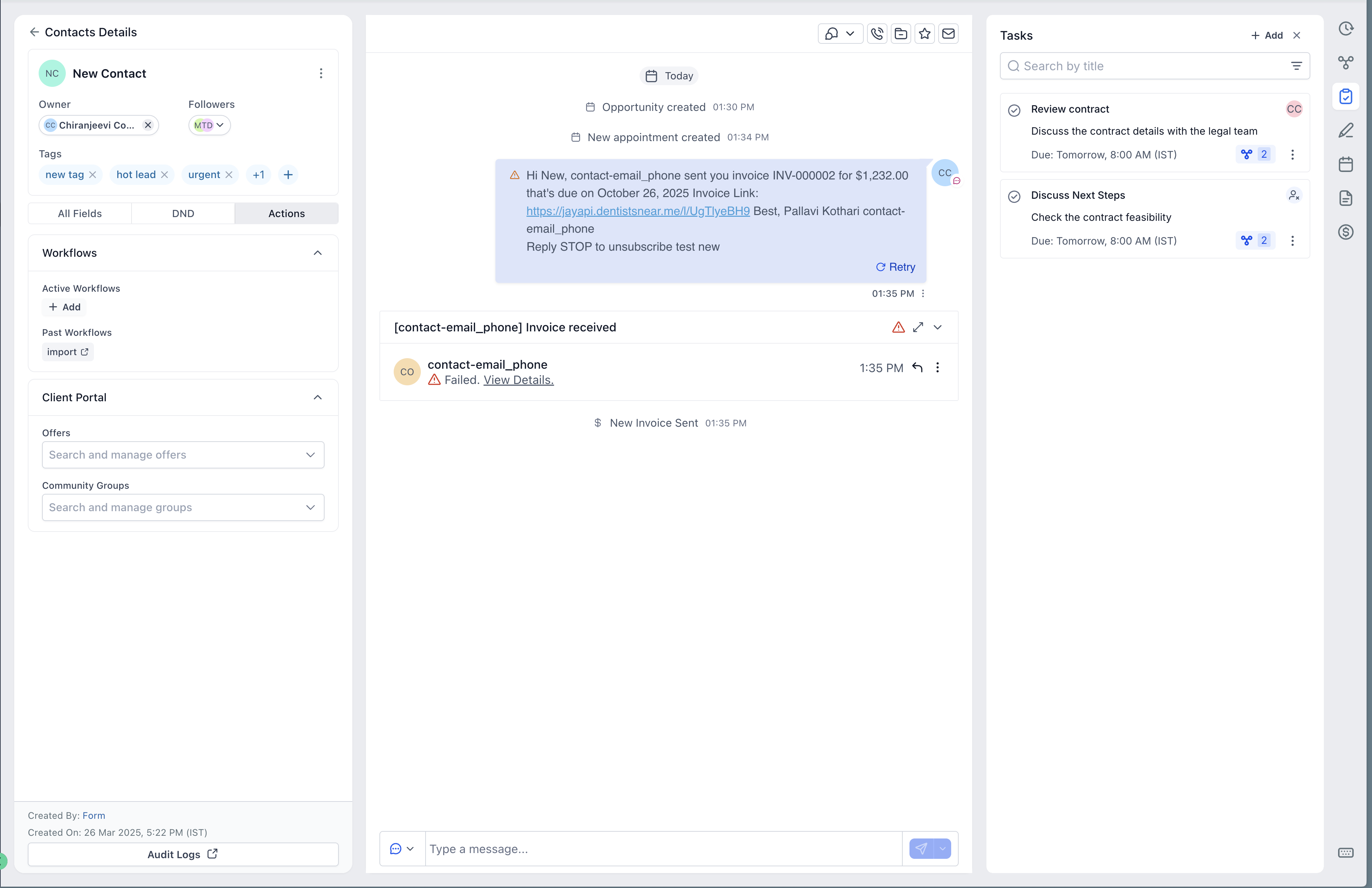
Task: Expand the Followers MTD dropdown
Action: tap(220, 125)
